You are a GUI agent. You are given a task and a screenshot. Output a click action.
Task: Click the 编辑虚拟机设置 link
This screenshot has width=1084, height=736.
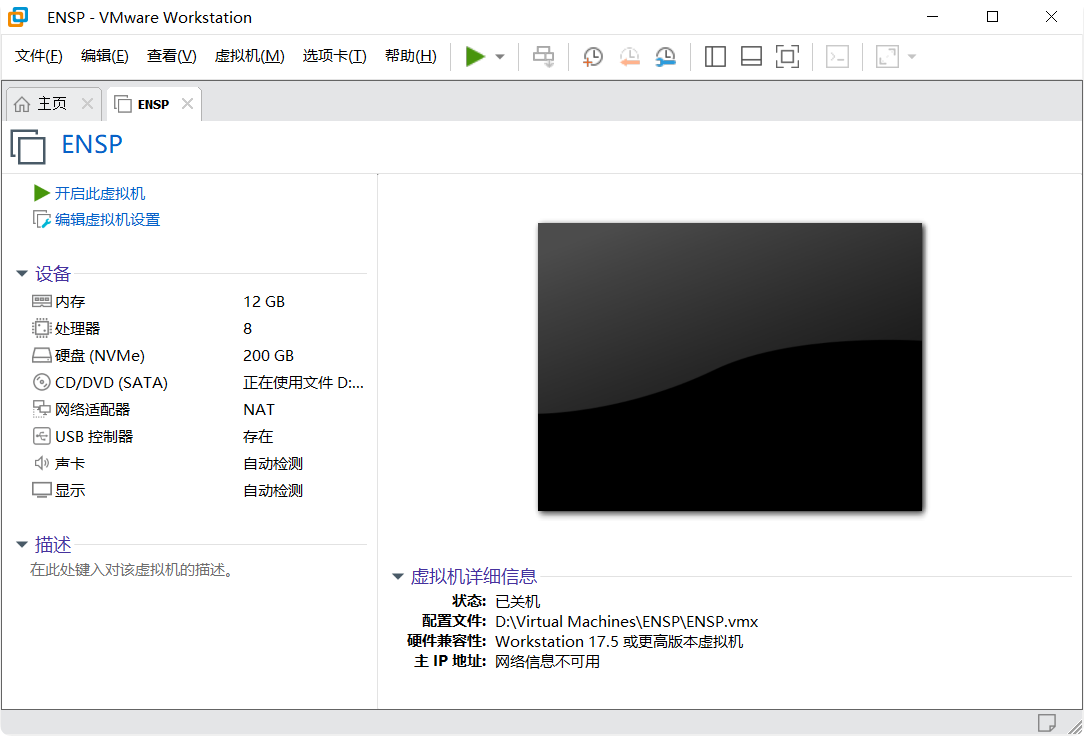tap(107, 220)
